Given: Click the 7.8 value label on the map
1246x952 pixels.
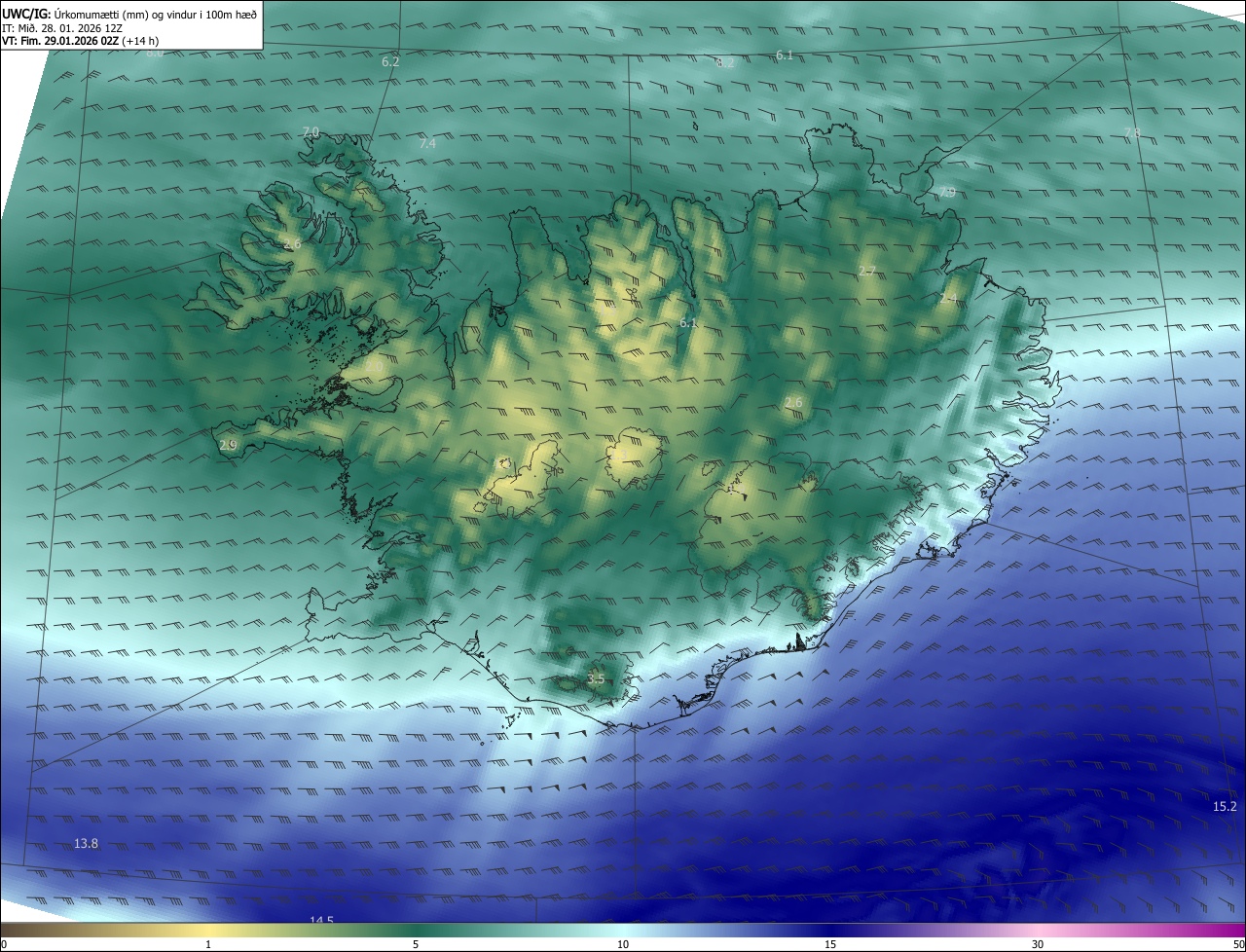Looking at the screenshot, I should pos(1132,132).
